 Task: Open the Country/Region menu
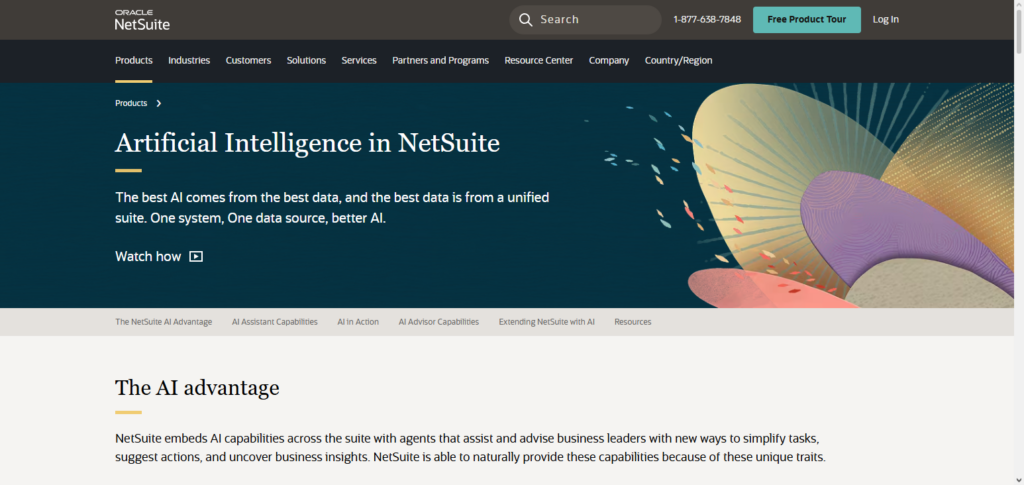click(x=679, y=60)
